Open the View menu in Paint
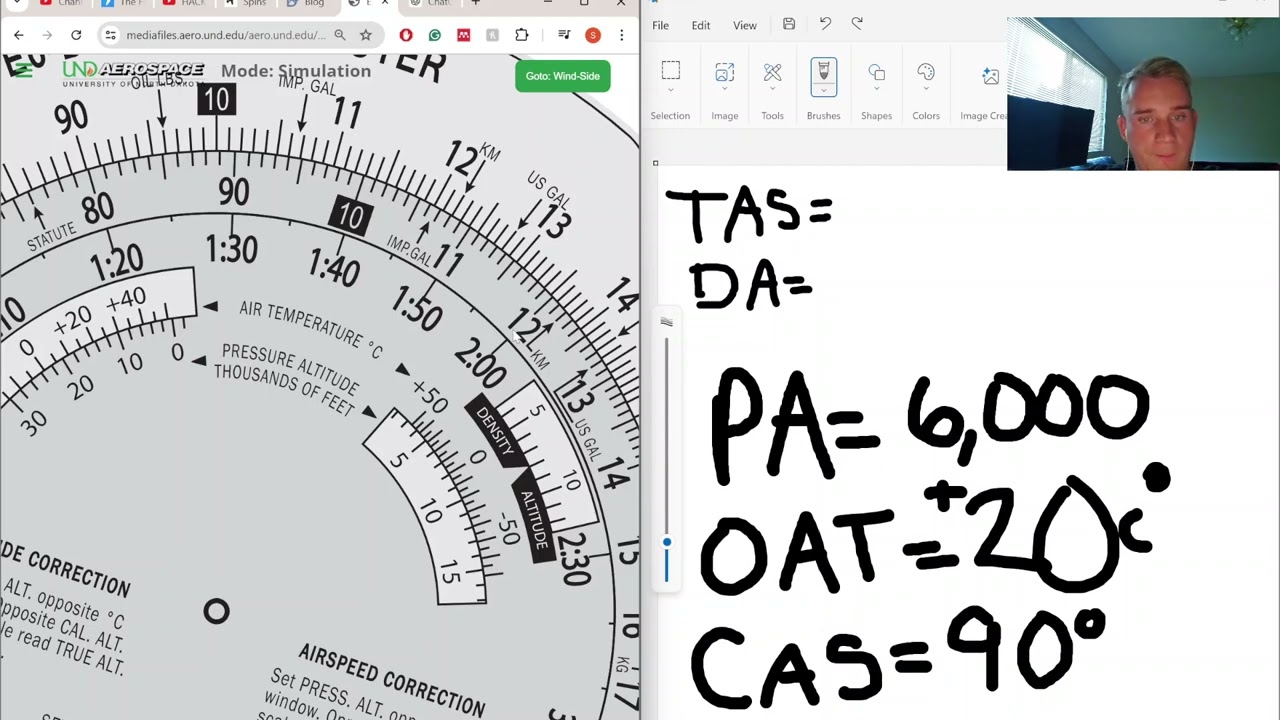 click(745, 25)
